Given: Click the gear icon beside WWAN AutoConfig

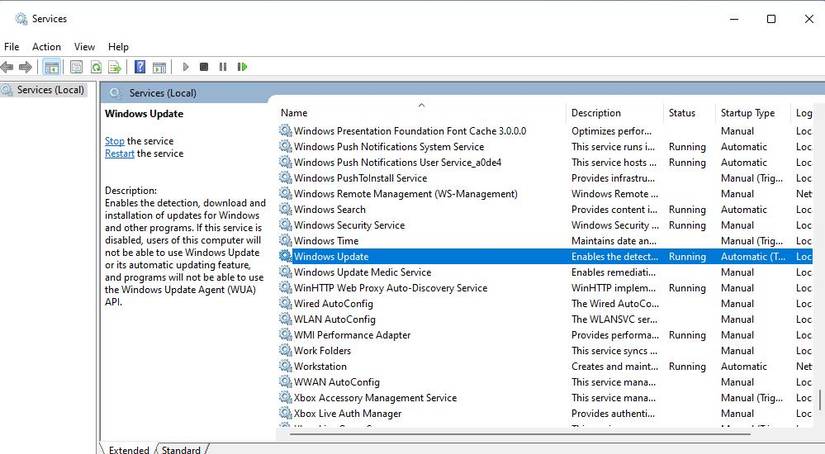Looking at the screenshot, I should pos(285,381).
